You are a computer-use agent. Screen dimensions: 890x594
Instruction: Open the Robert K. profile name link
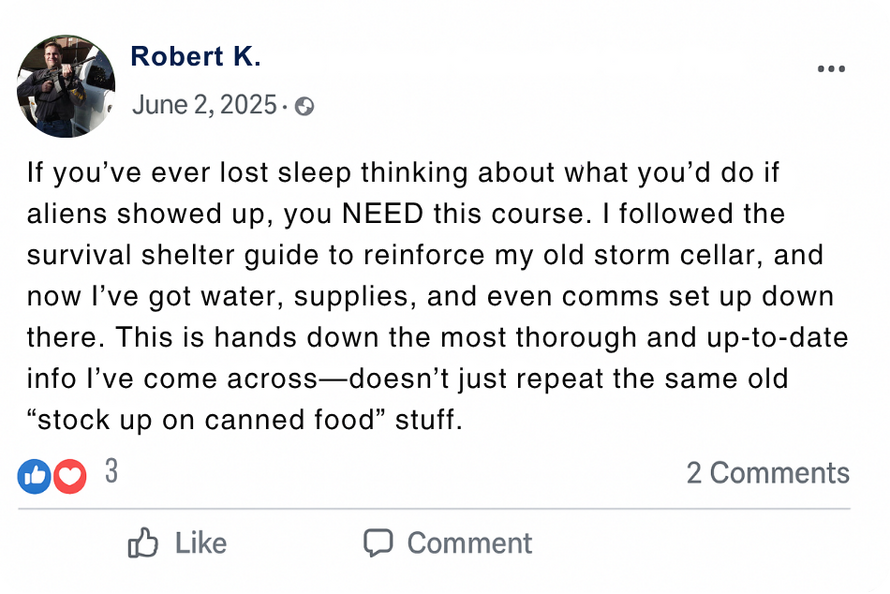[x=195, y=57]
